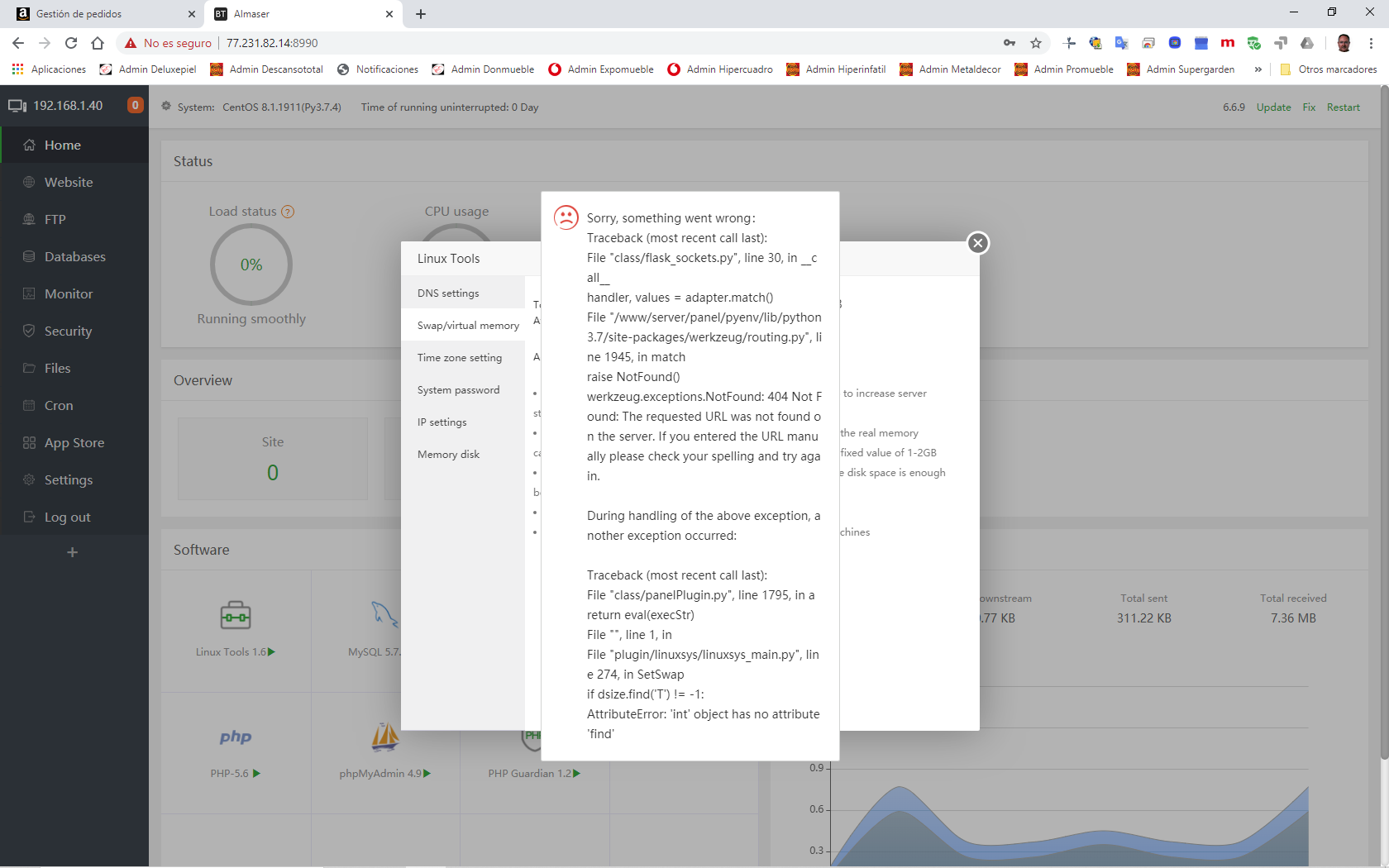
Task: Open the App Store
Action: [x=74, y=442]
